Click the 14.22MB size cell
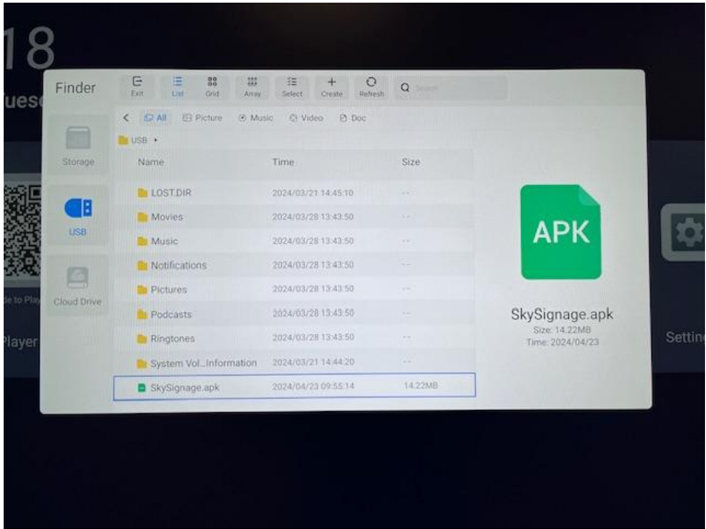Viewport: 706px width, 529px height. [421, 385]
